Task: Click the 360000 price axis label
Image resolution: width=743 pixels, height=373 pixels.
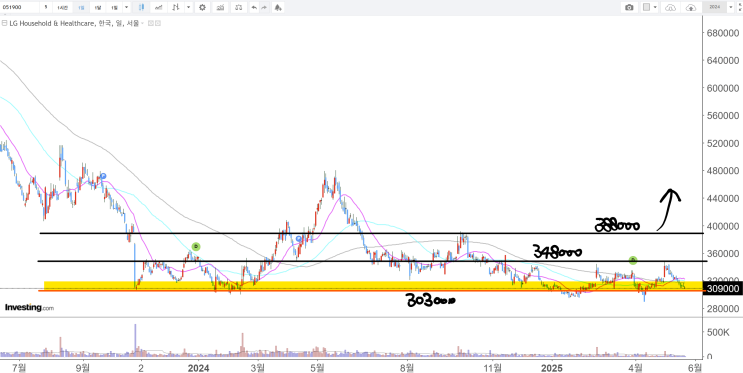Action: coord(722,254)
